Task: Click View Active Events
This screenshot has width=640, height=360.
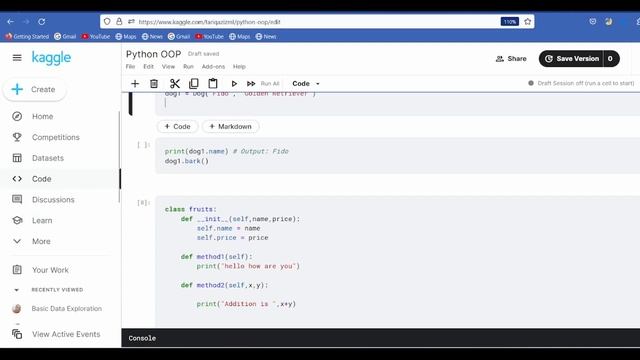Action: coord(66,334)
